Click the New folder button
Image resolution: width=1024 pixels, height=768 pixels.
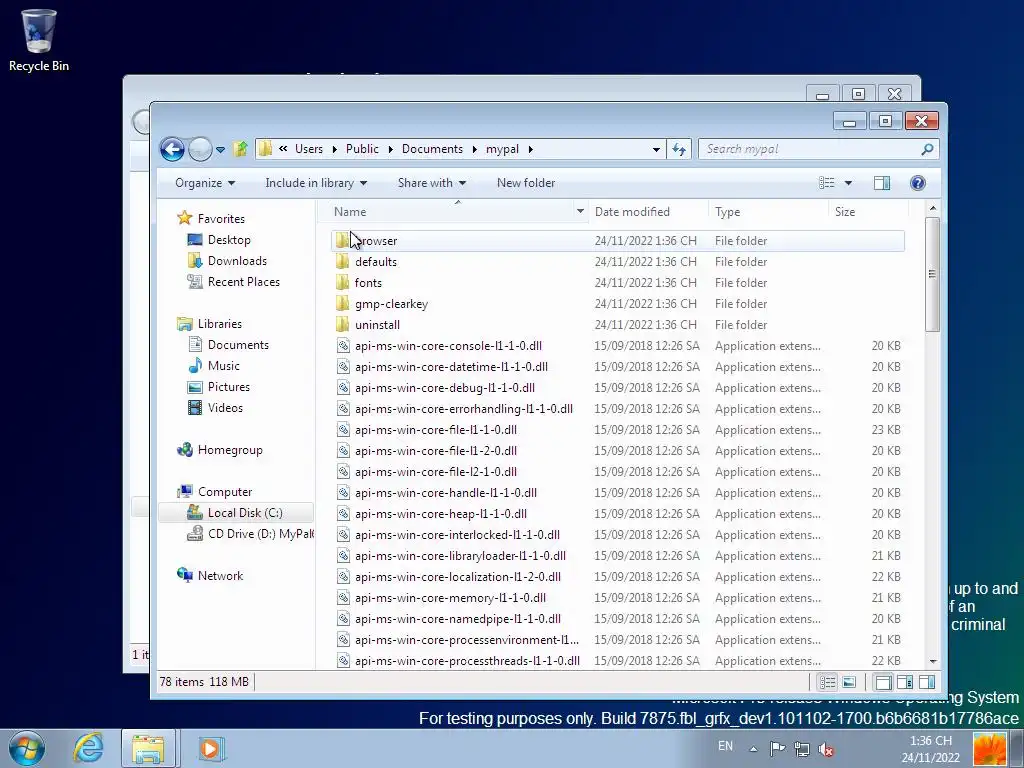526,183
